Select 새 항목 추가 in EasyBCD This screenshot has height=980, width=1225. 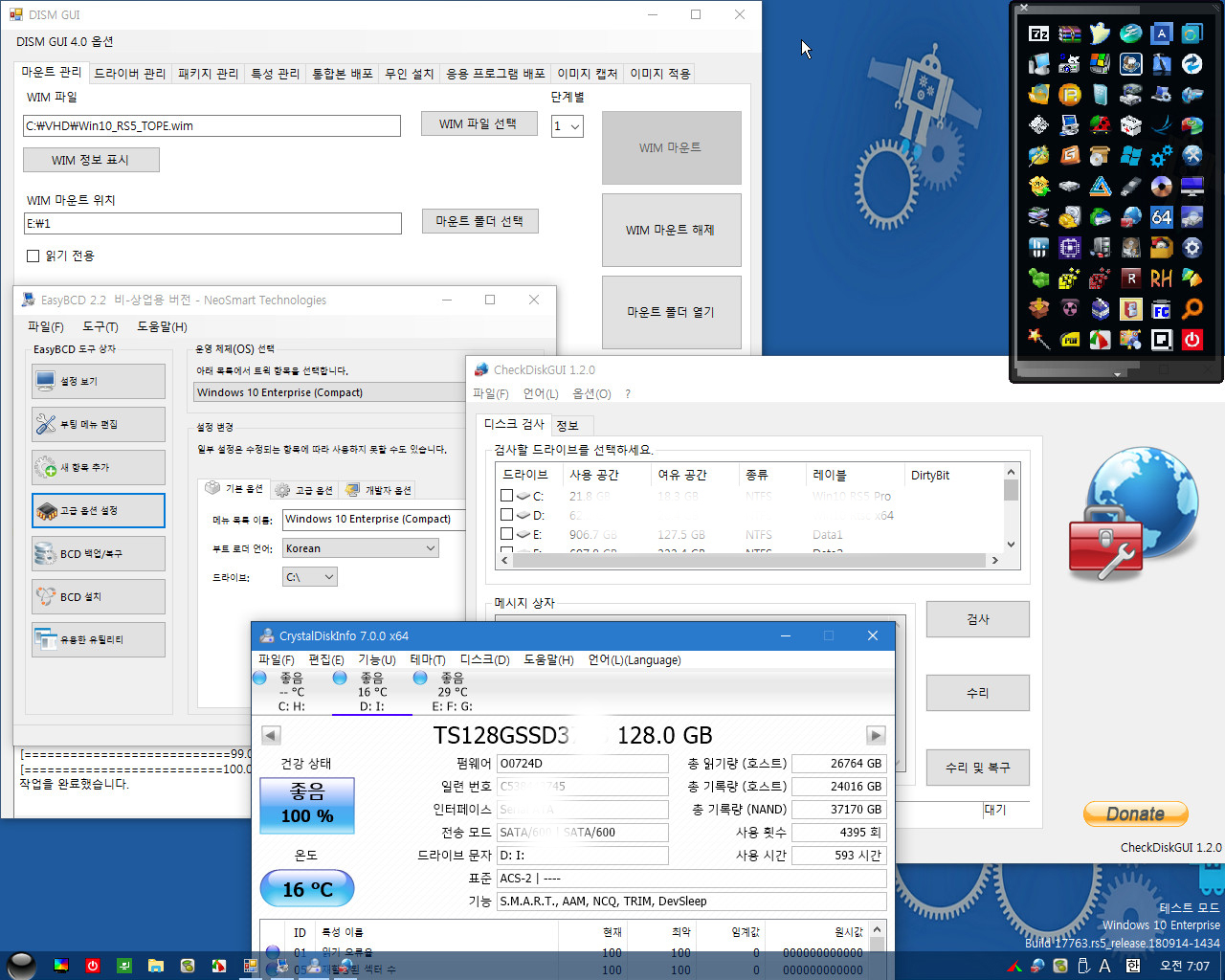coord(99,467)
